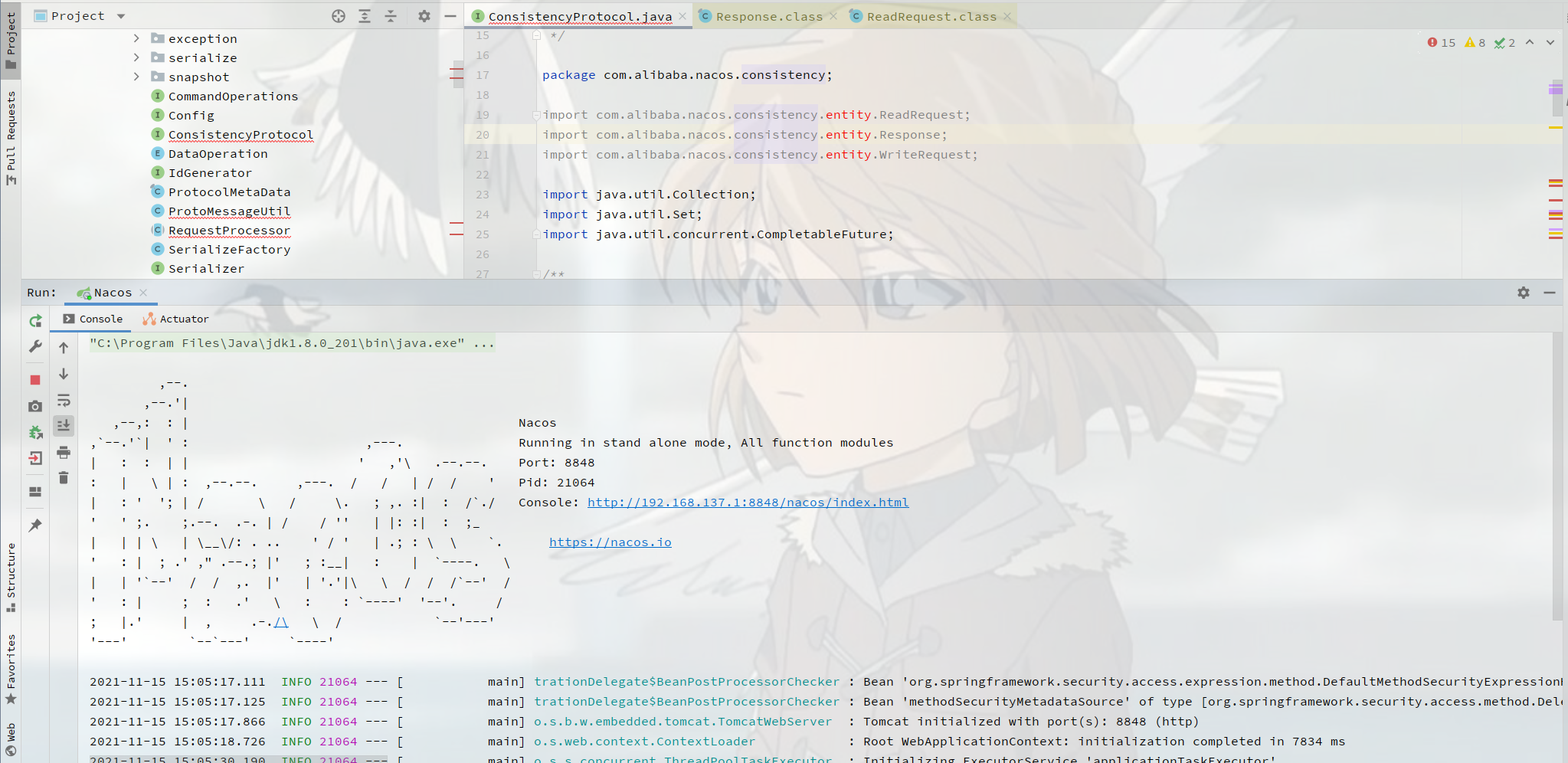The height and width of the screenshot is (763, 1568).
Task: Open Project tool window side button
Action: pos(11,41)
